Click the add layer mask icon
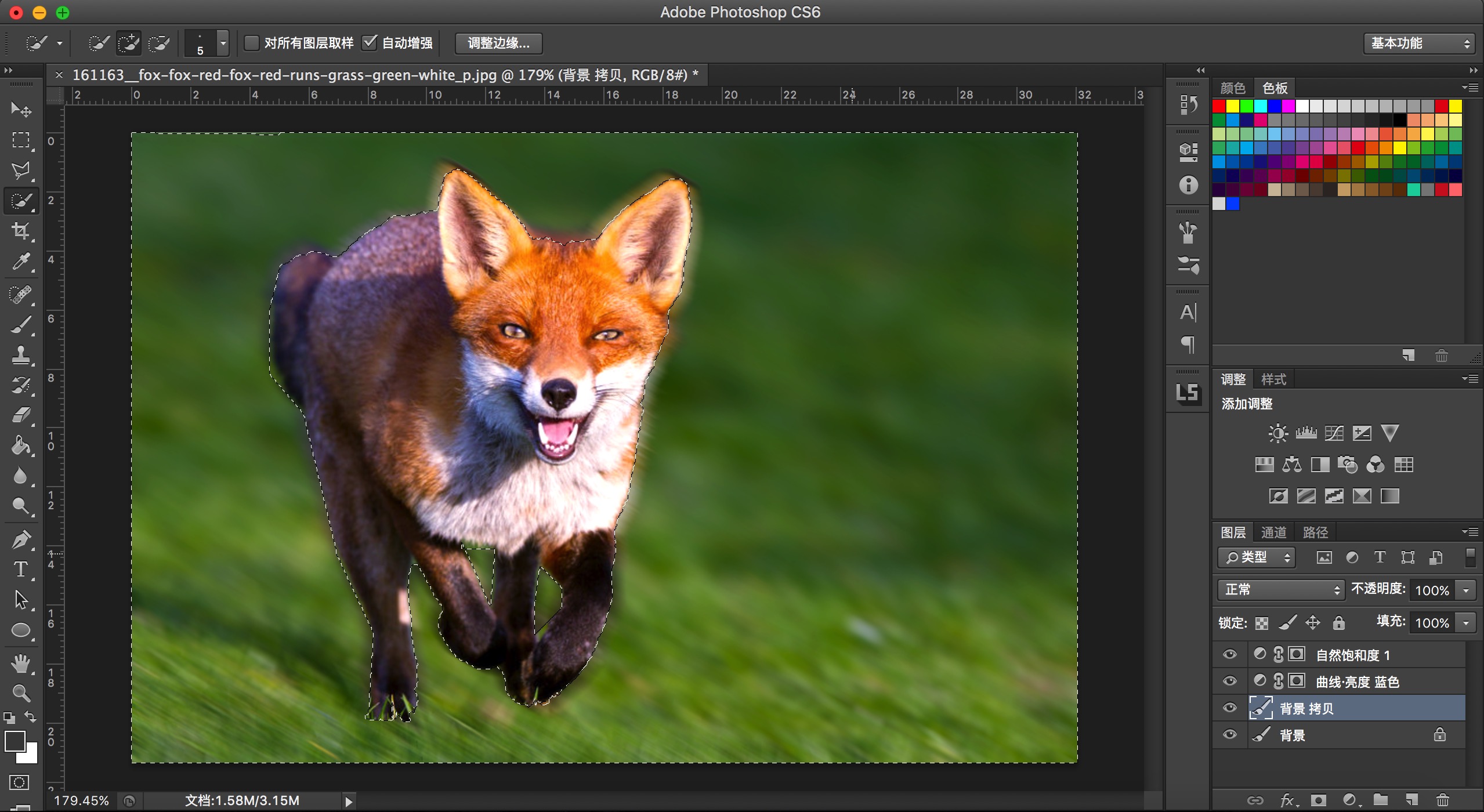The width and height of the screenshot is (1484, 812). (x=1319, y=800)
